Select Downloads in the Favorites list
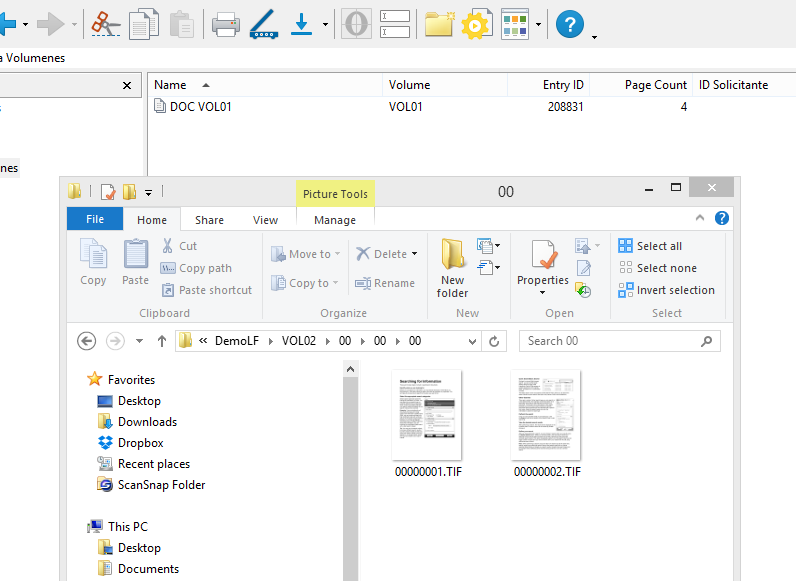Viewport: 796px width, 581px height. (x=147, y=422)
